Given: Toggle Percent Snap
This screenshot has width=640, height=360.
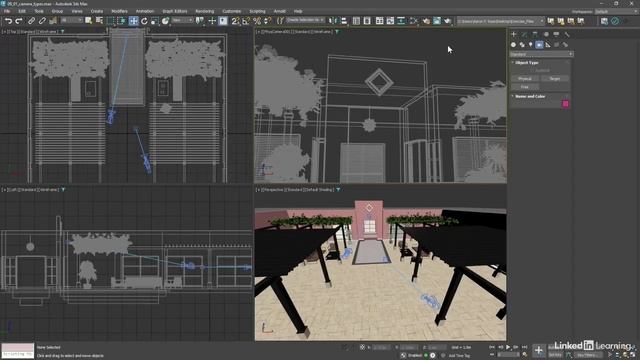Looking at the screenshot, I should pos(257,21).
